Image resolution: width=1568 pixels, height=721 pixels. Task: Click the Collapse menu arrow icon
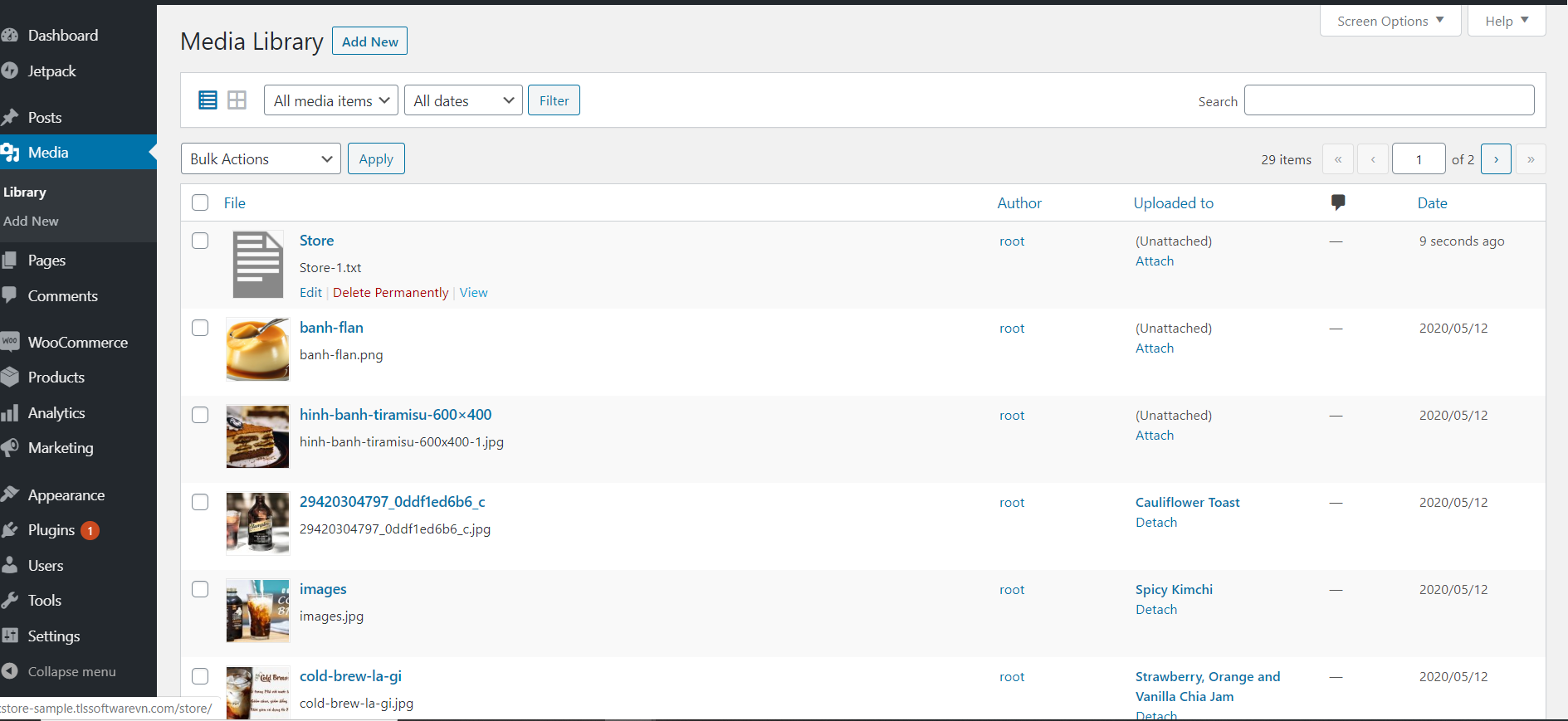coord(9,671)
